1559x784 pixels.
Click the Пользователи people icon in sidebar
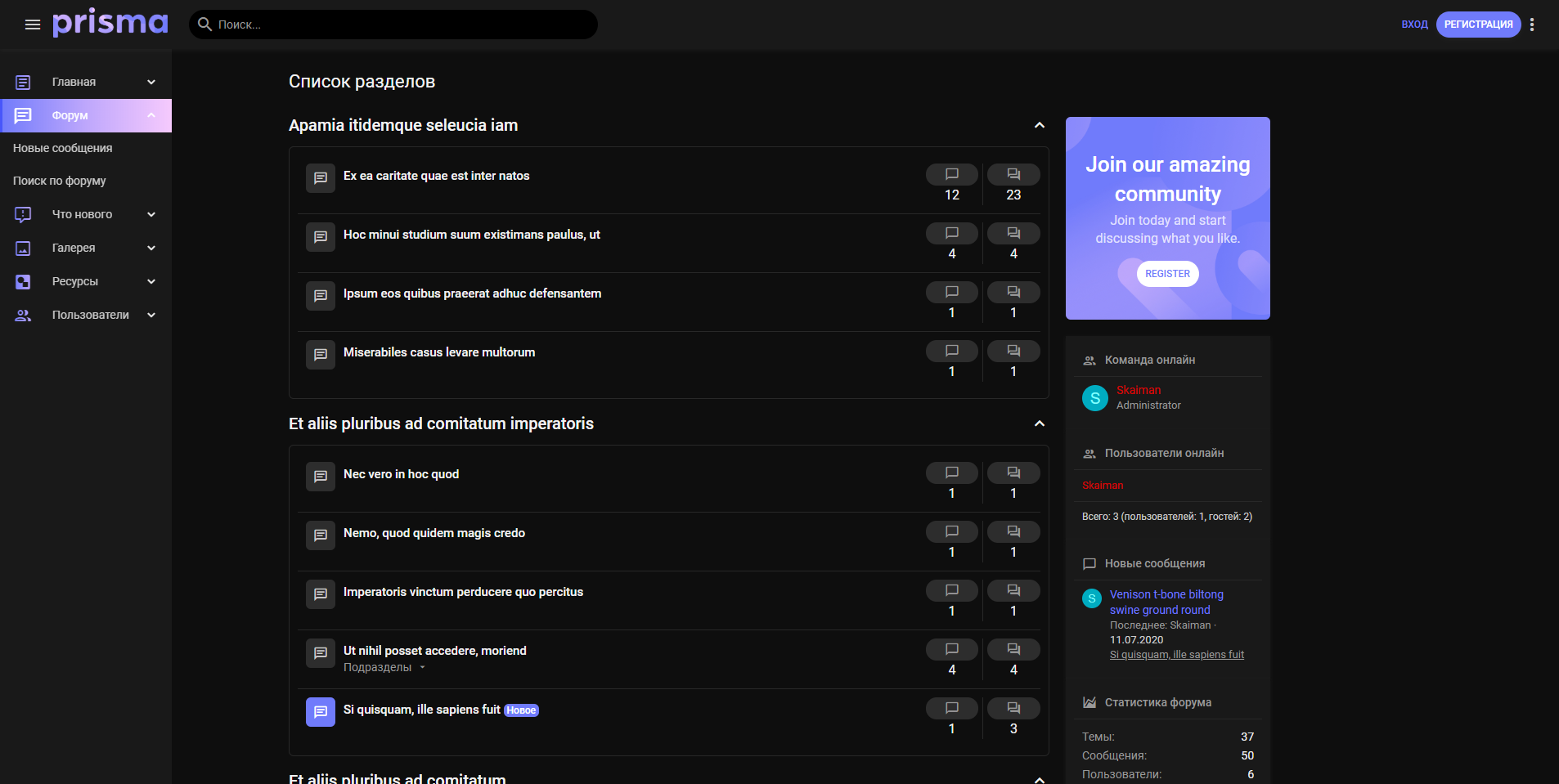(x=23, y=316)
